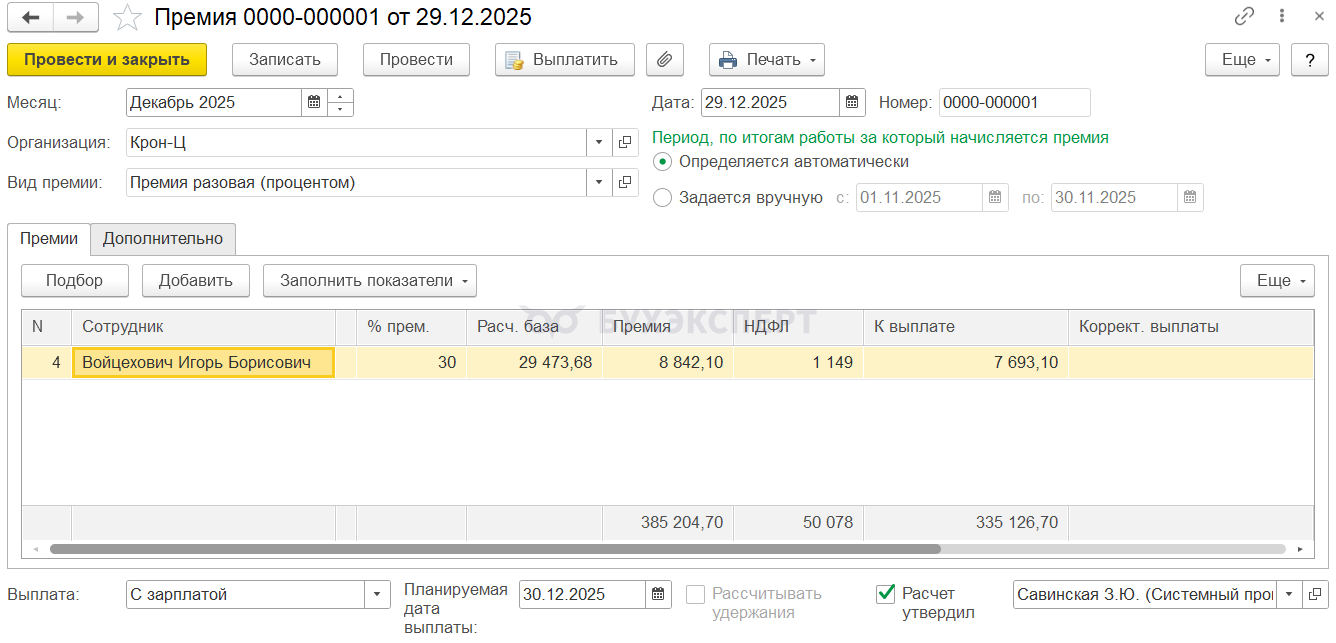The width and height of the screenshot is (1336, 643).
Task: Select Задается вручную radio option
Action: [662, 197]
